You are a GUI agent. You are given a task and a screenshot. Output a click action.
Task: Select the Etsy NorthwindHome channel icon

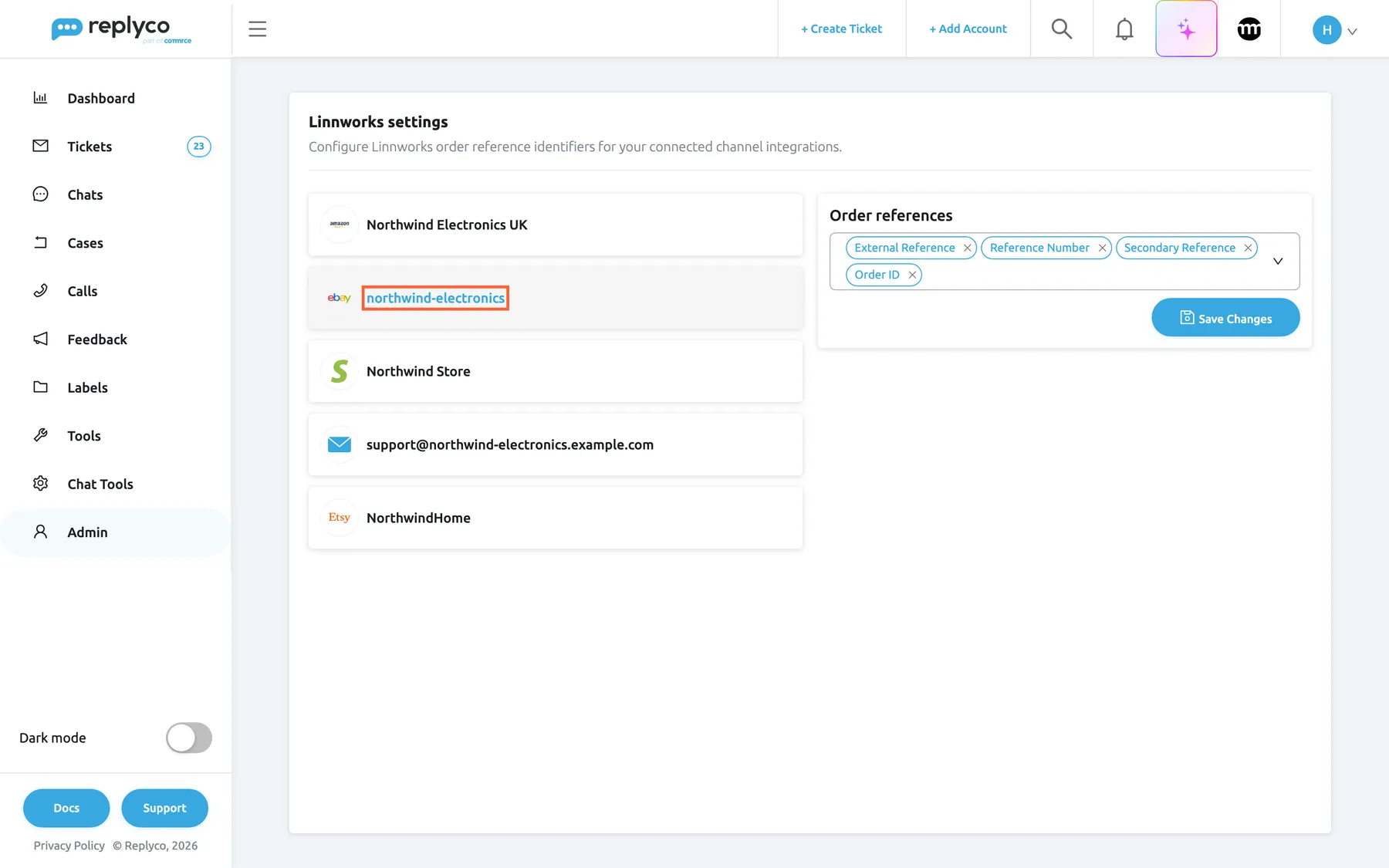tap(339, 518)
